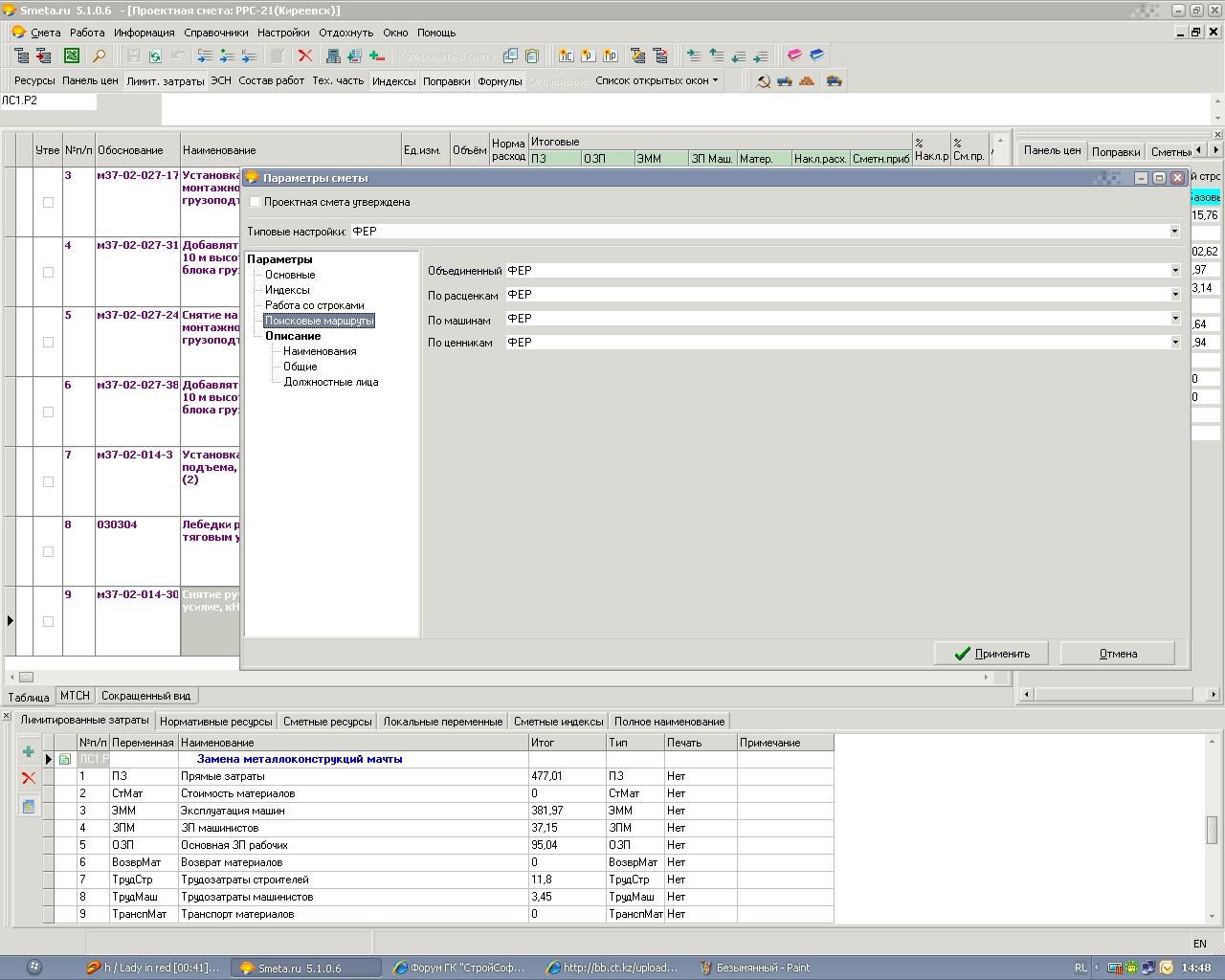Toggle approval checkbox in row 4

[48, 272]
